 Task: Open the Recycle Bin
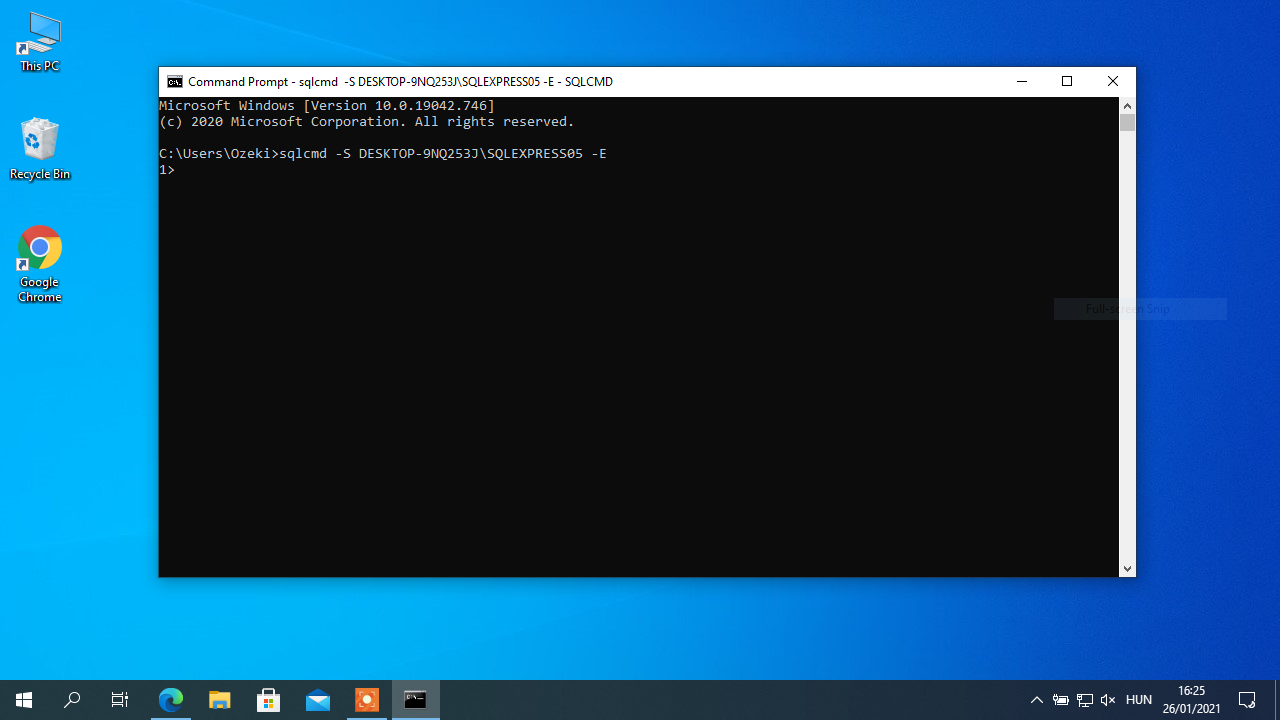tap(39, 148)
